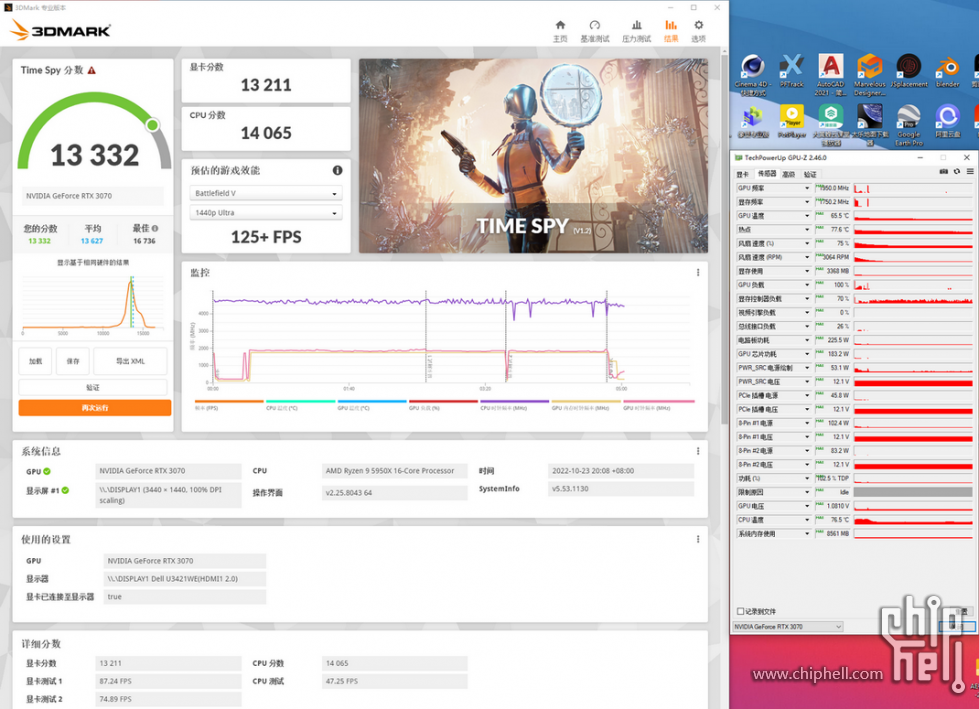The image size is (979, 709).
Task: Click the GPU 温度 sensor graph
Action: pyautogui.click(x=913, y=216)
